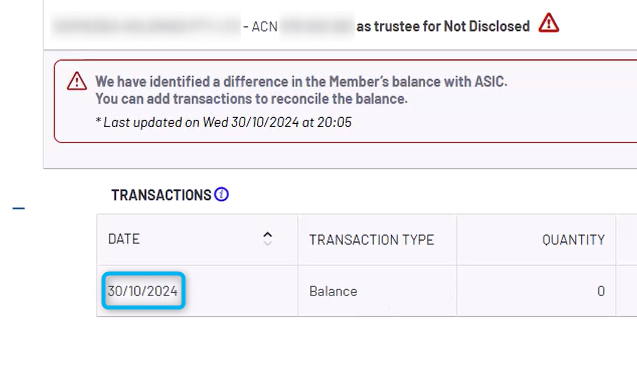The image size is (637, 377).
Task: Click the reconcile the balance instruction text
Action: [x=251, y=99]
